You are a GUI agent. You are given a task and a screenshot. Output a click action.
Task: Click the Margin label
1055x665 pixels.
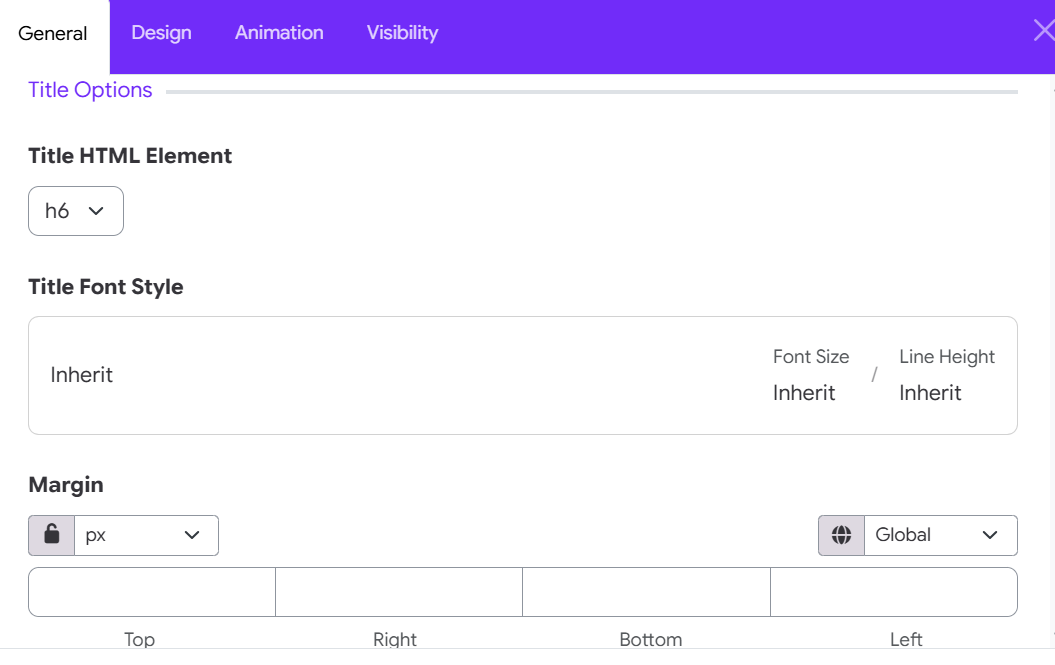click(x=66, y=485)
